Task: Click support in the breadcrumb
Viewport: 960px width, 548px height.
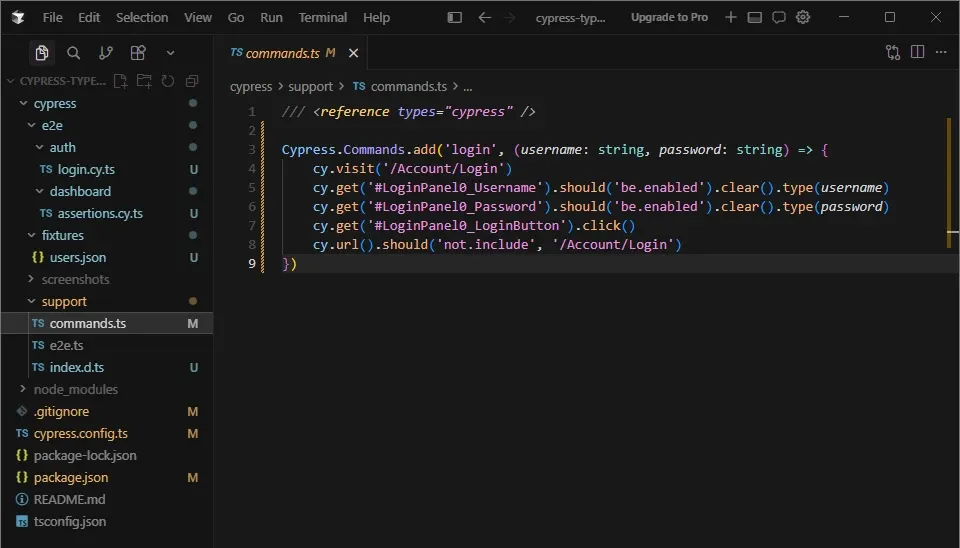Action: click(x=310, y=87)
